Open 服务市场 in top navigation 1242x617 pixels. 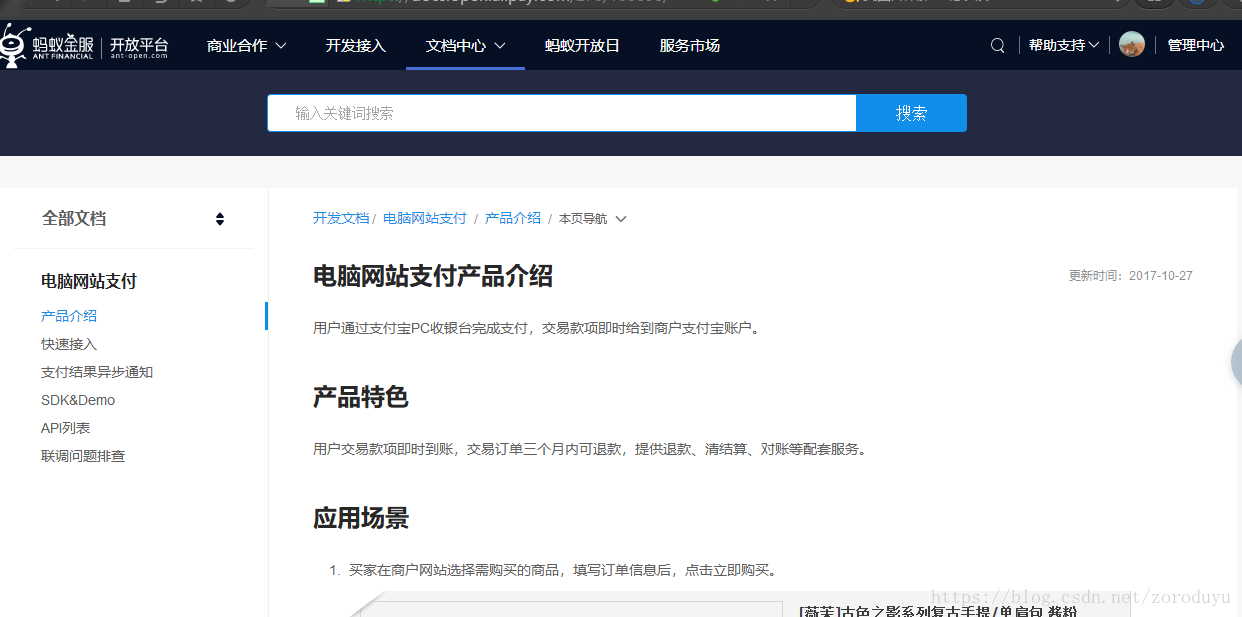pyautogui.click(x=689, y=46)
